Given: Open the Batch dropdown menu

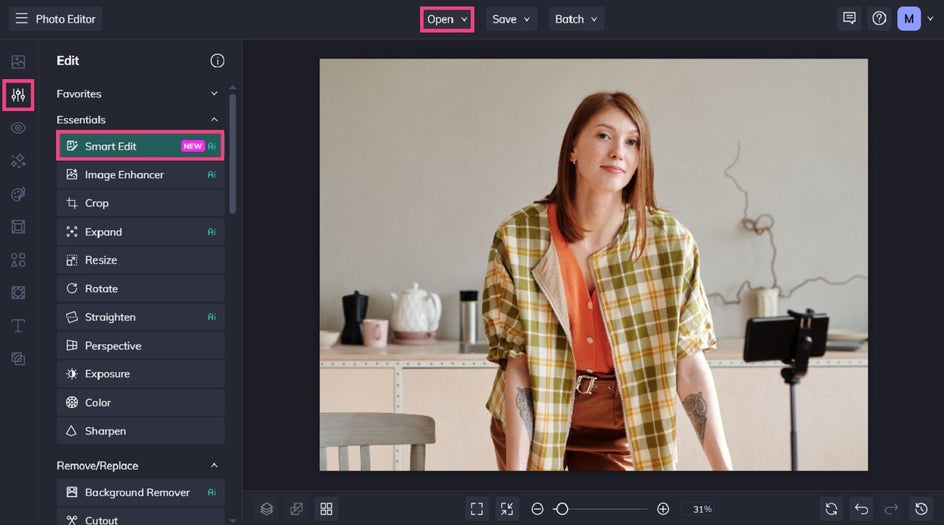Looking at the screenshot, I should pyautogui.click(x=576, y=19).
